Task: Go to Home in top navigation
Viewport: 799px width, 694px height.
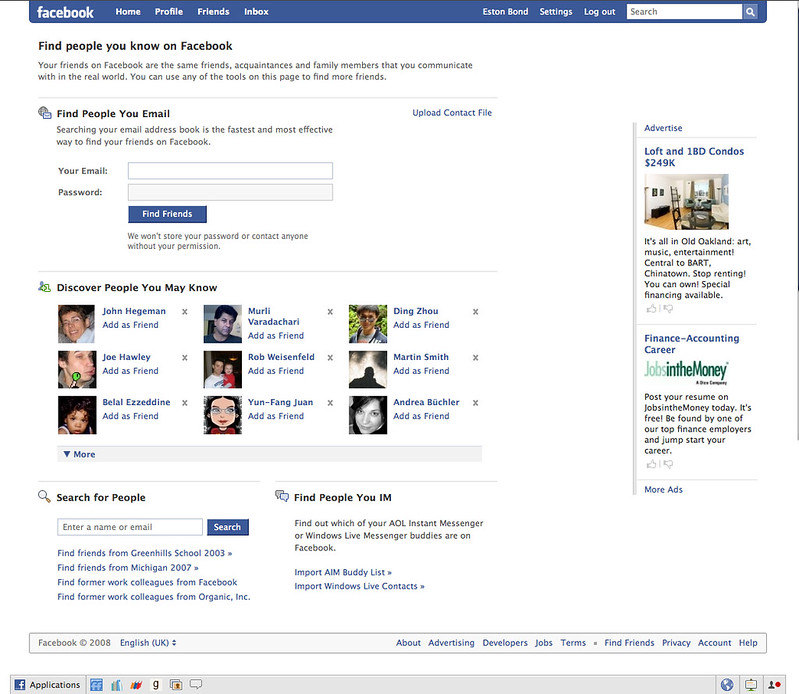Action: (128, 12)
